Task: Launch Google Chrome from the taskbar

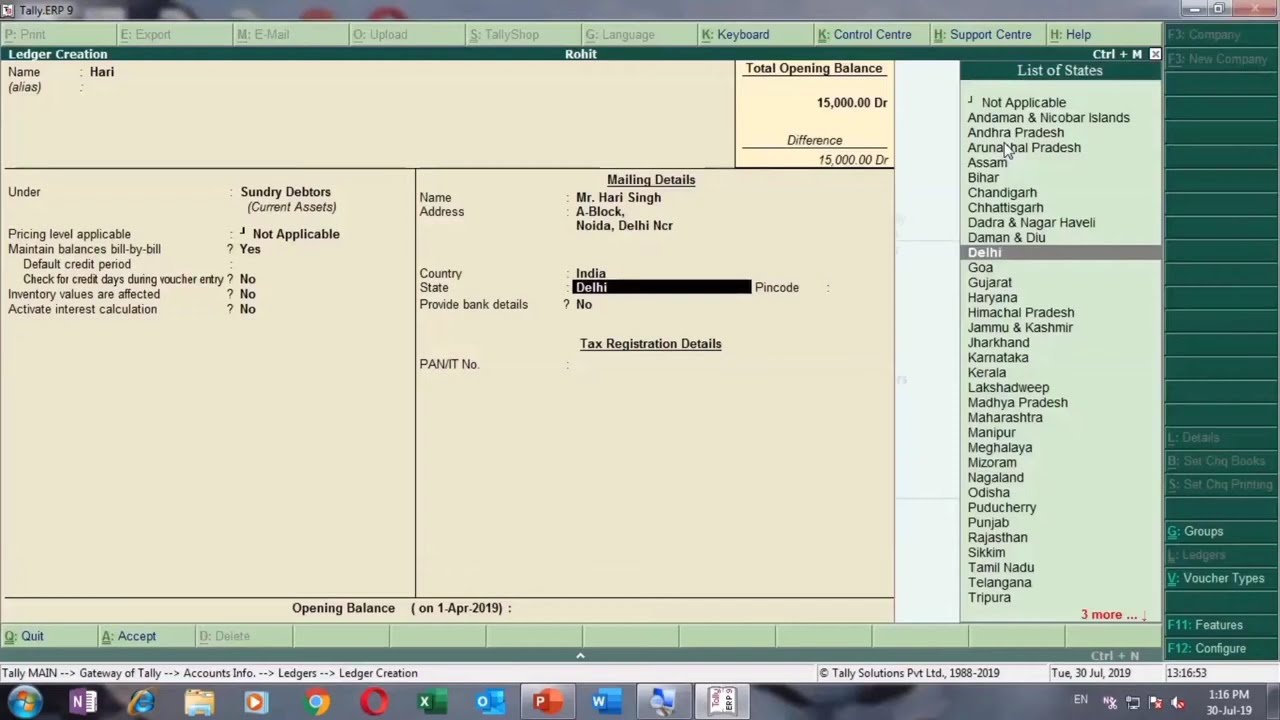Action: point(317,702)
